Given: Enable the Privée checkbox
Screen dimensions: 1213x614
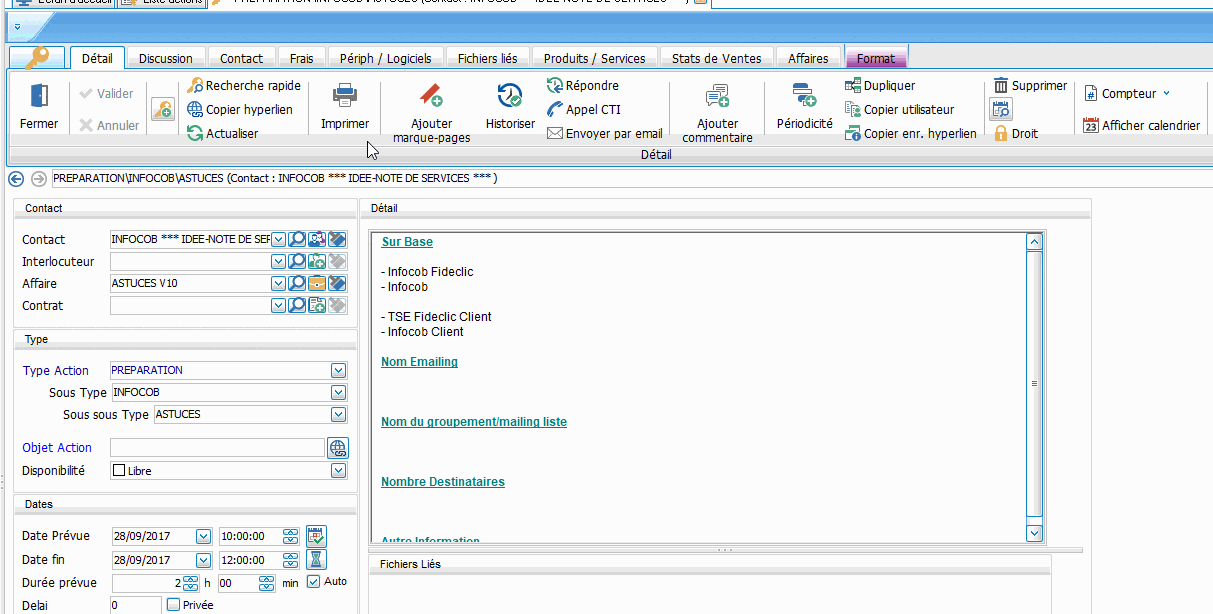Looking at the screenshot, I should tap(174, 605).
